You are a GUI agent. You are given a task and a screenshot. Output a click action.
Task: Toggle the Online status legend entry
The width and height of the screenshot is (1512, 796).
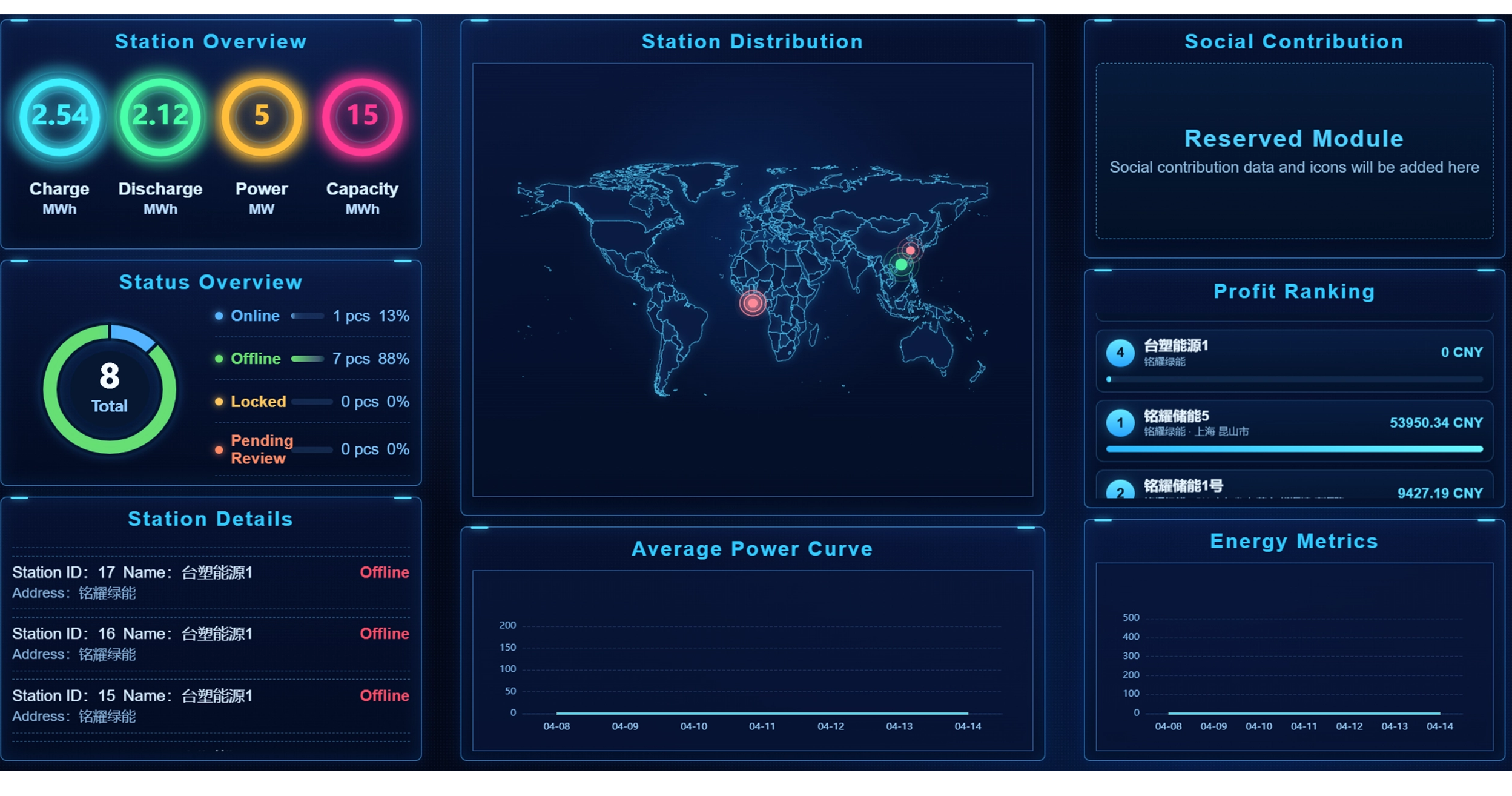[254, 316]
